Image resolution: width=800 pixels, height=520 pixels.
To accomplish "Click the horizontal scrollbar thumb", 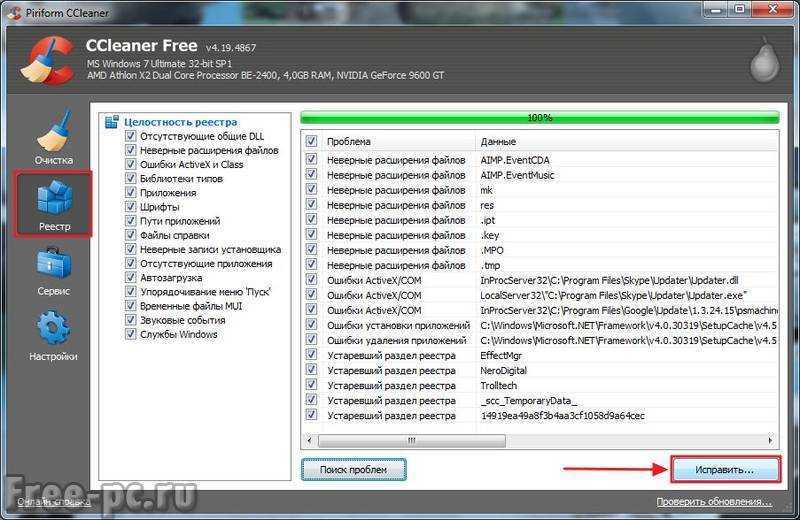I will (412, 440).
